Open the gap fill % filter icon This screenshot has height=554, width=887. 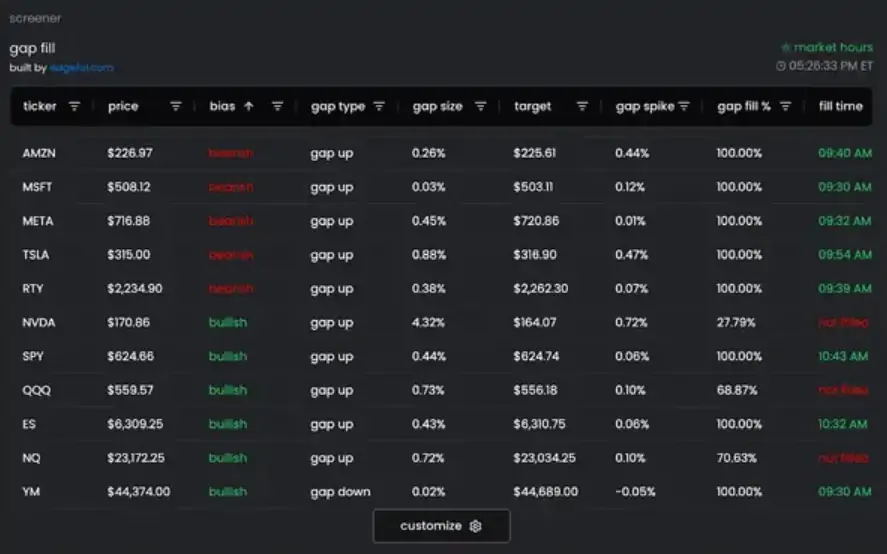coord(785,106)
